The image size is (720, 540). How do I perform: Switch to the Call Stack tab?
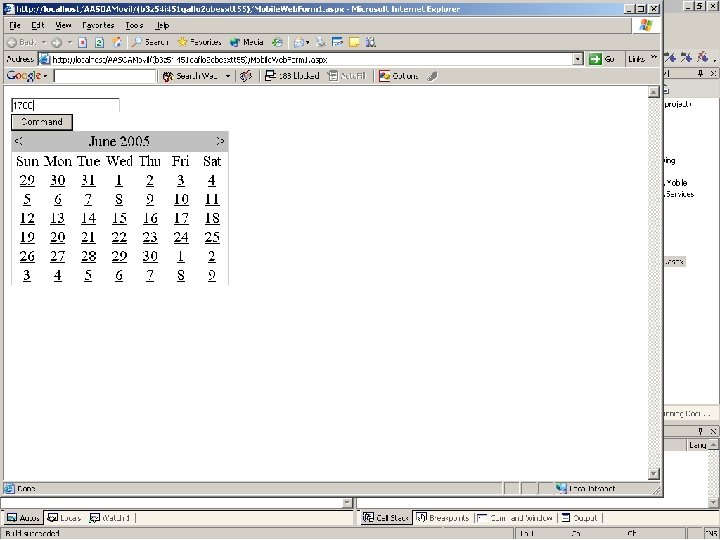(x=386, y=518)
